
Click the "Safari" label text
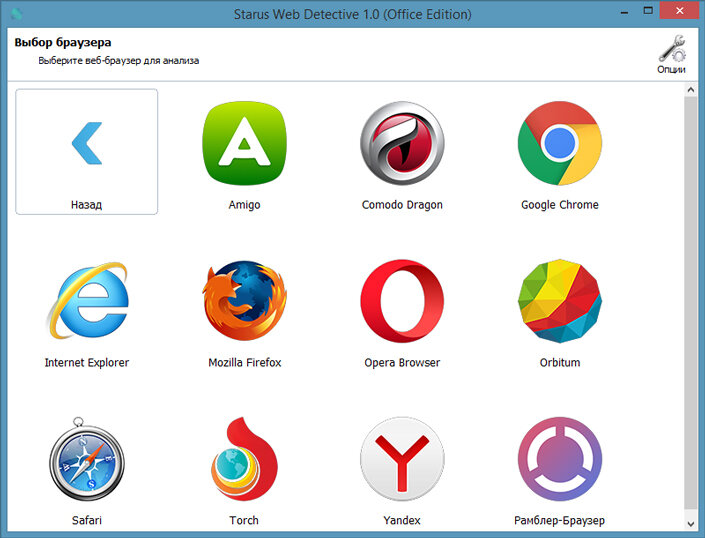87,520
